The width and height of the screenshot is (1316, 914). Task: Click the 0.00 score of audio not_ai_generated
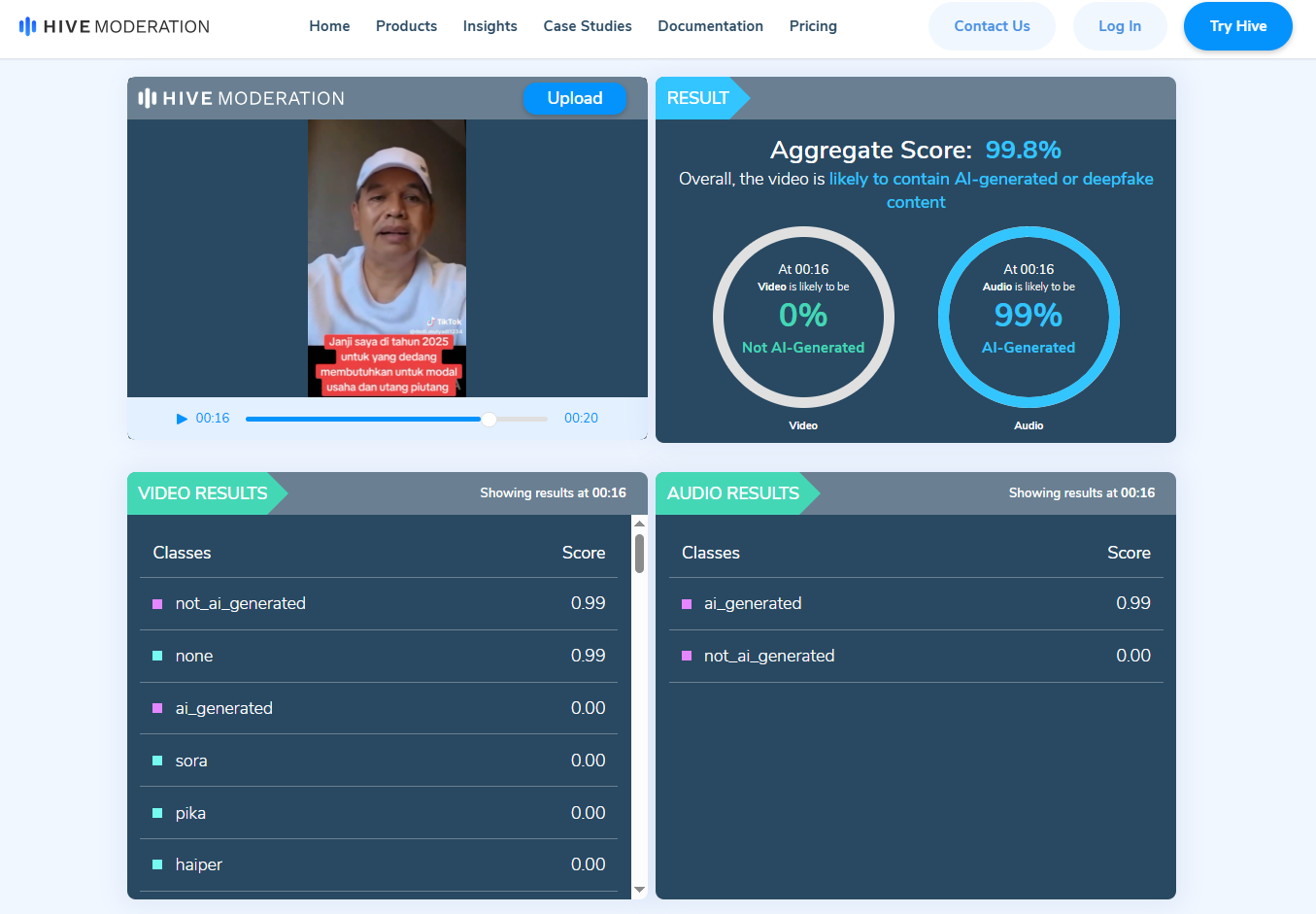pos(1133,657)
